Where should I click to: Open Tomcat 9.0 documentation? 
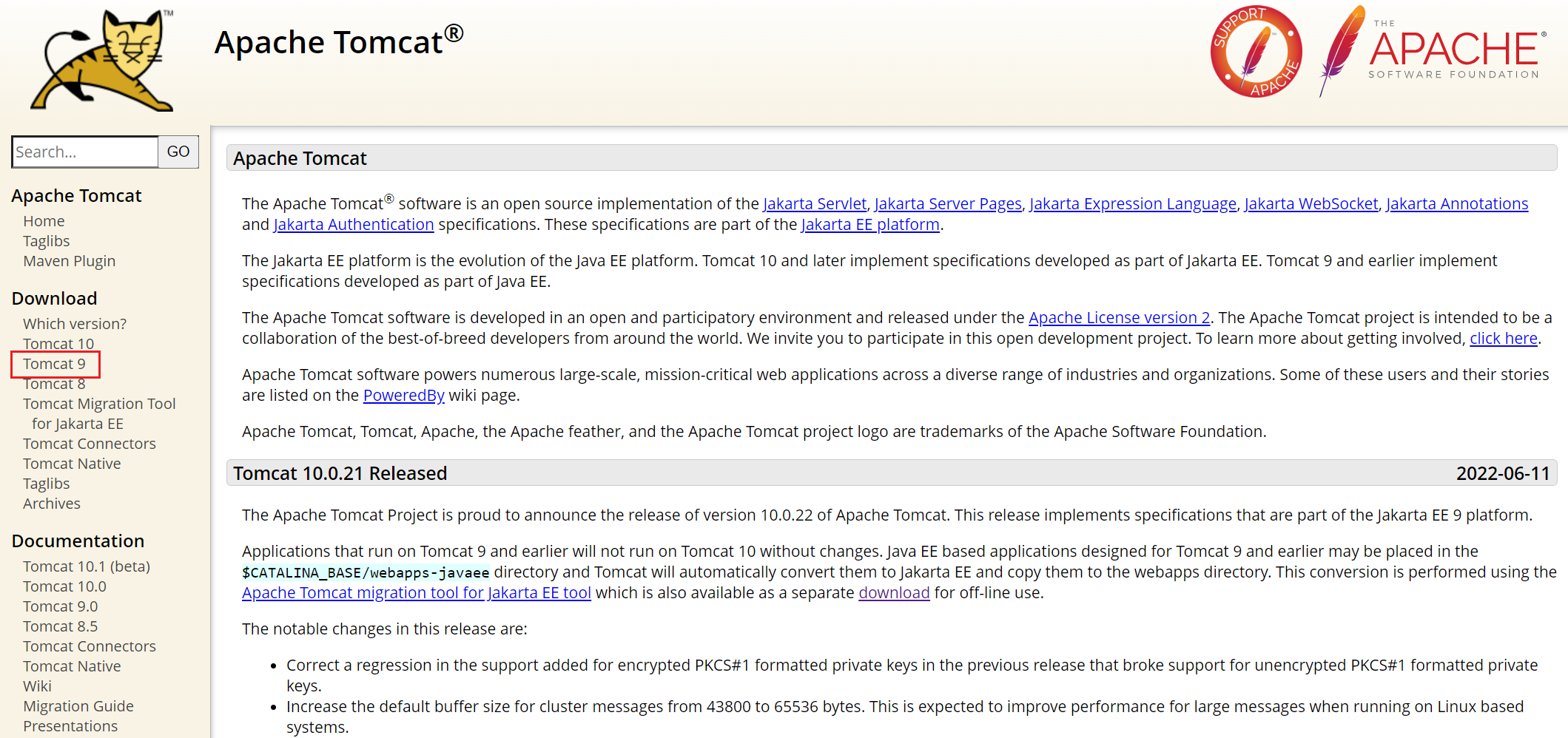pyautogui.click(x=60, y=606)
